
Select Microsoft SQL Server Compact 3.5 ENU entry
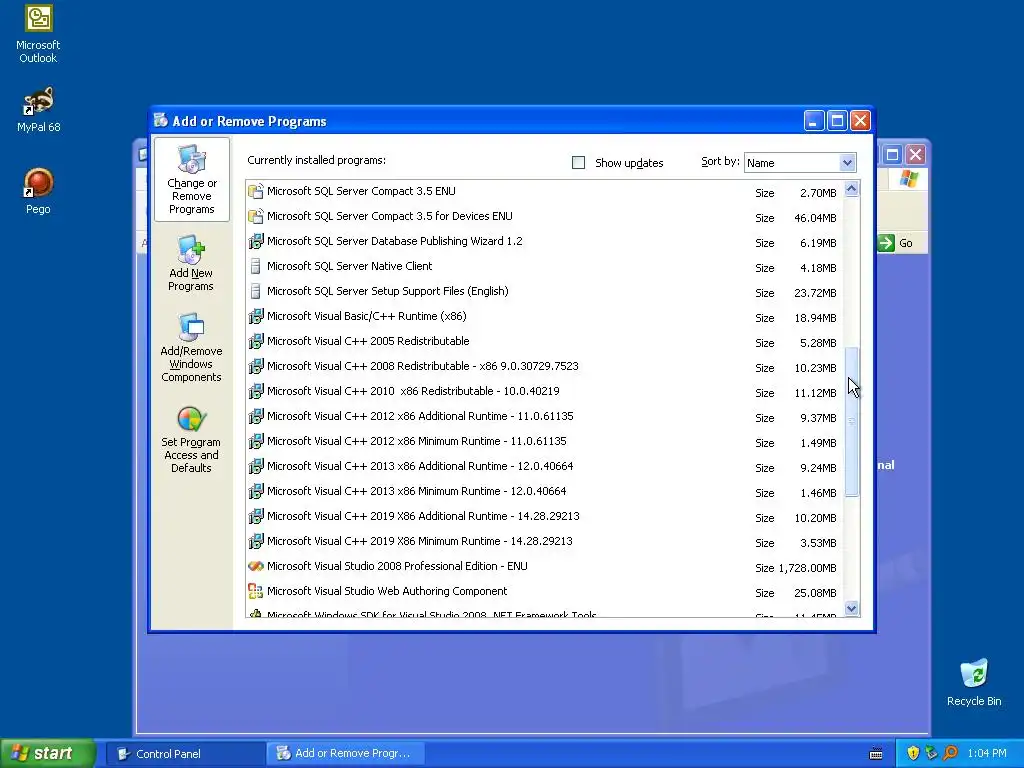click(x=545, y=191)
